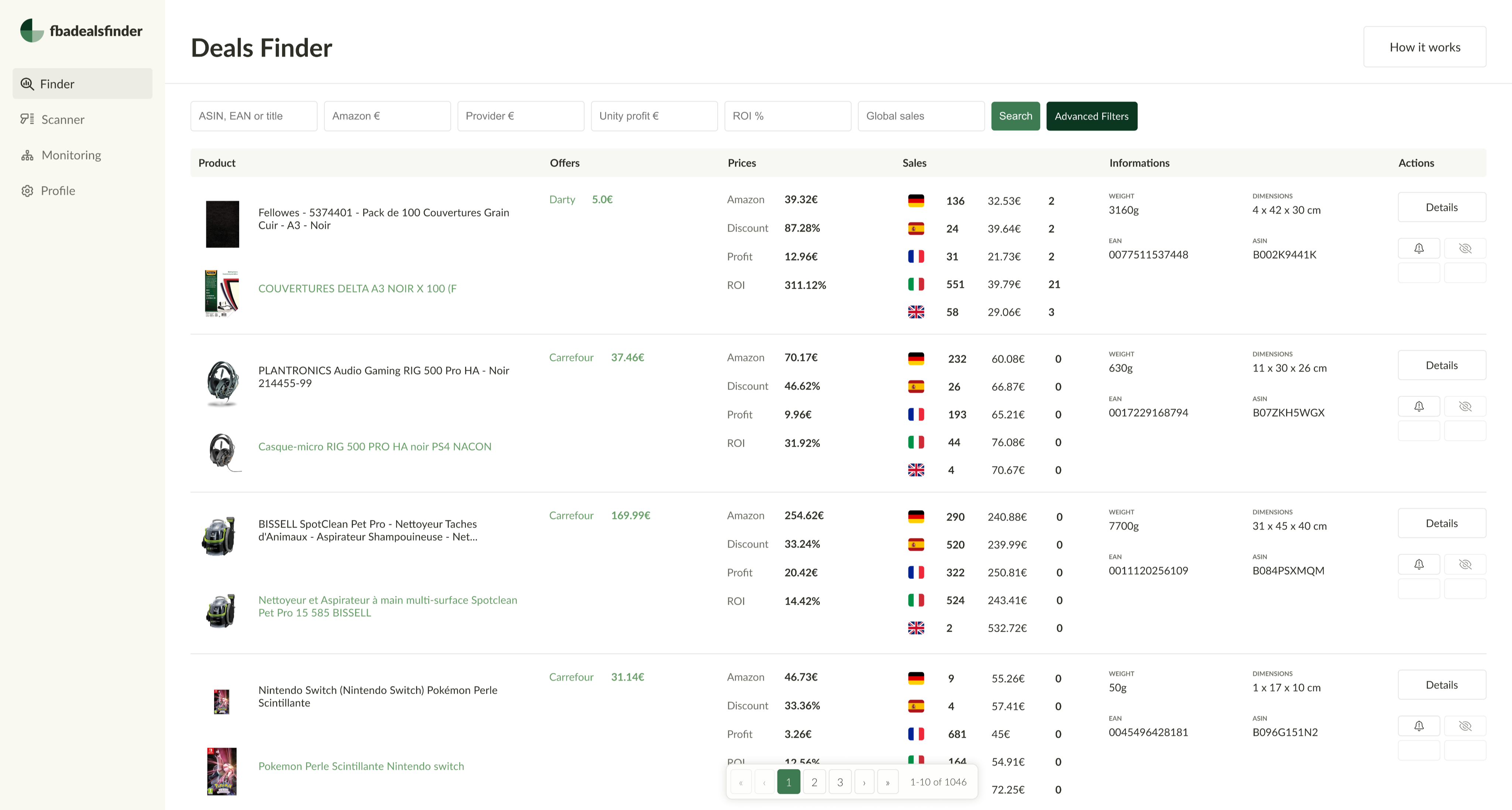Viewport: 1512px width, 810px height.
Task: Click the bell alert icon for BISSELL product
Action: 1419,564
